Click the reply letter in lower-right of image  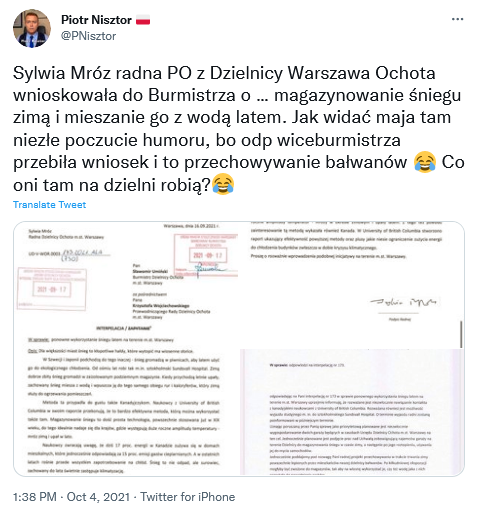352,412
